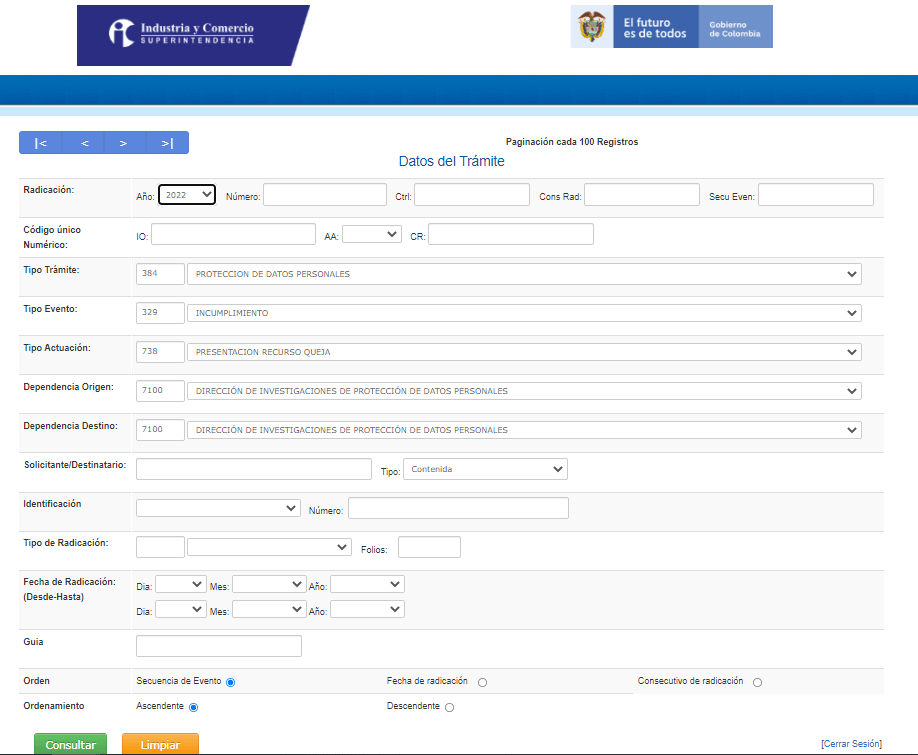Go to first page of records
The image size is (918, 755).
point(41,143)
